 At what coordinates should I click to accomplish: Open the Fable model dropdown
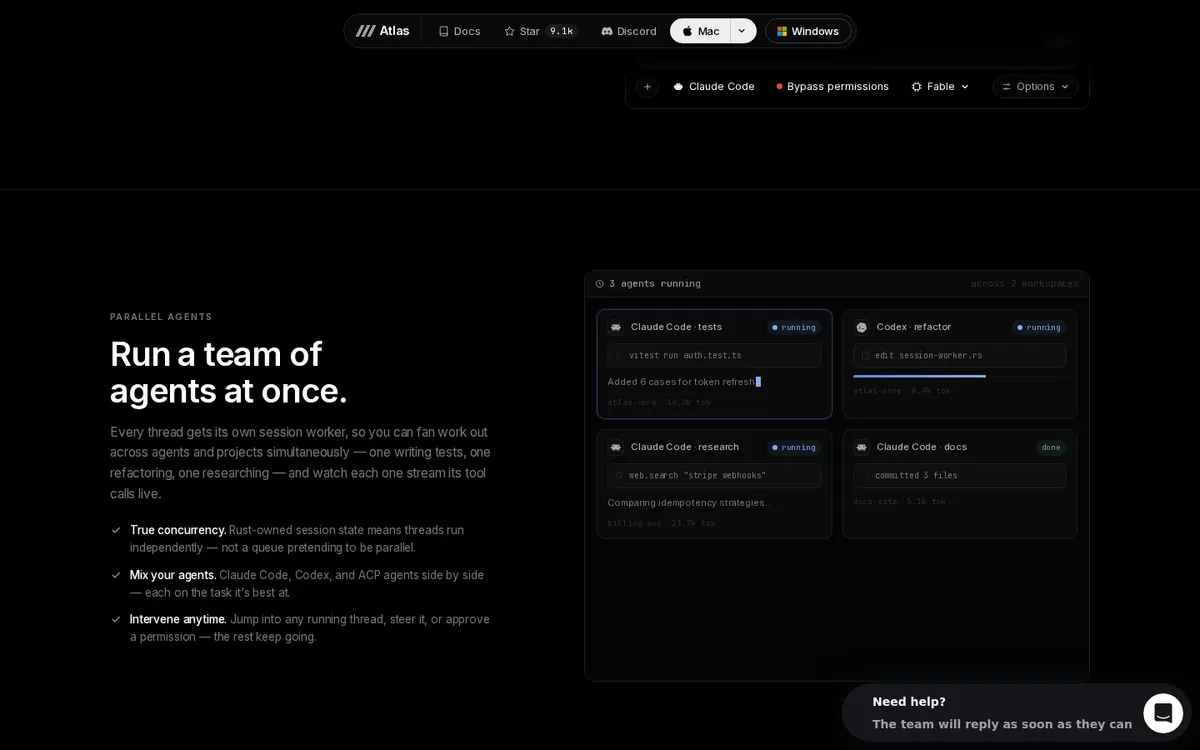[940, 86]
